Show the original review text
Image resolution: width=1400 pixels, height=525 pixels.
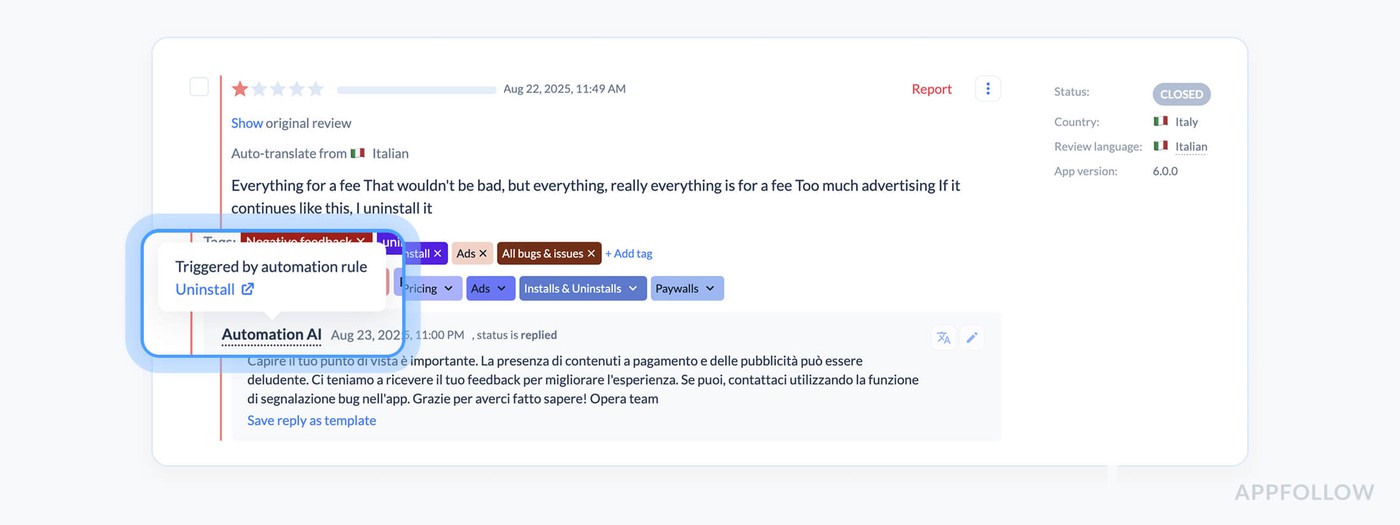(247, 123)
